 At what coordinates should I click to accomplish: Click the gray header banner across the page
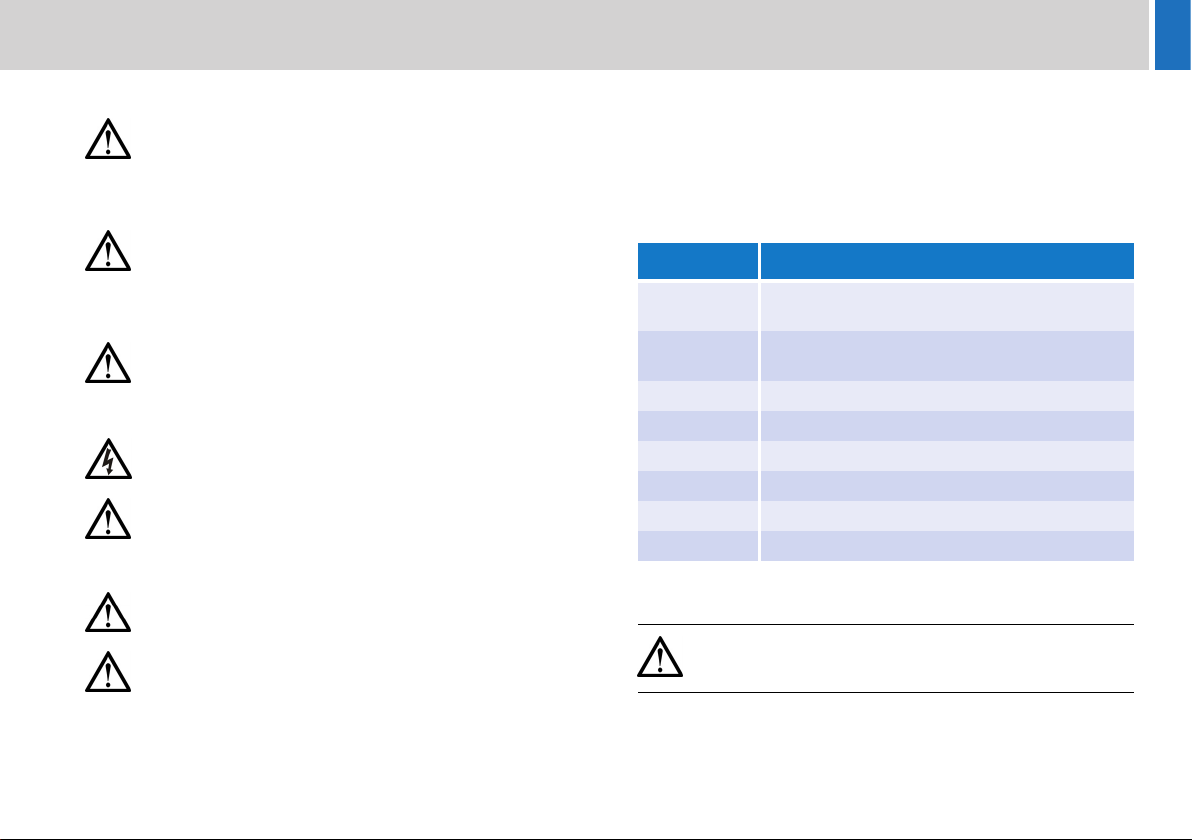(574, 35)
